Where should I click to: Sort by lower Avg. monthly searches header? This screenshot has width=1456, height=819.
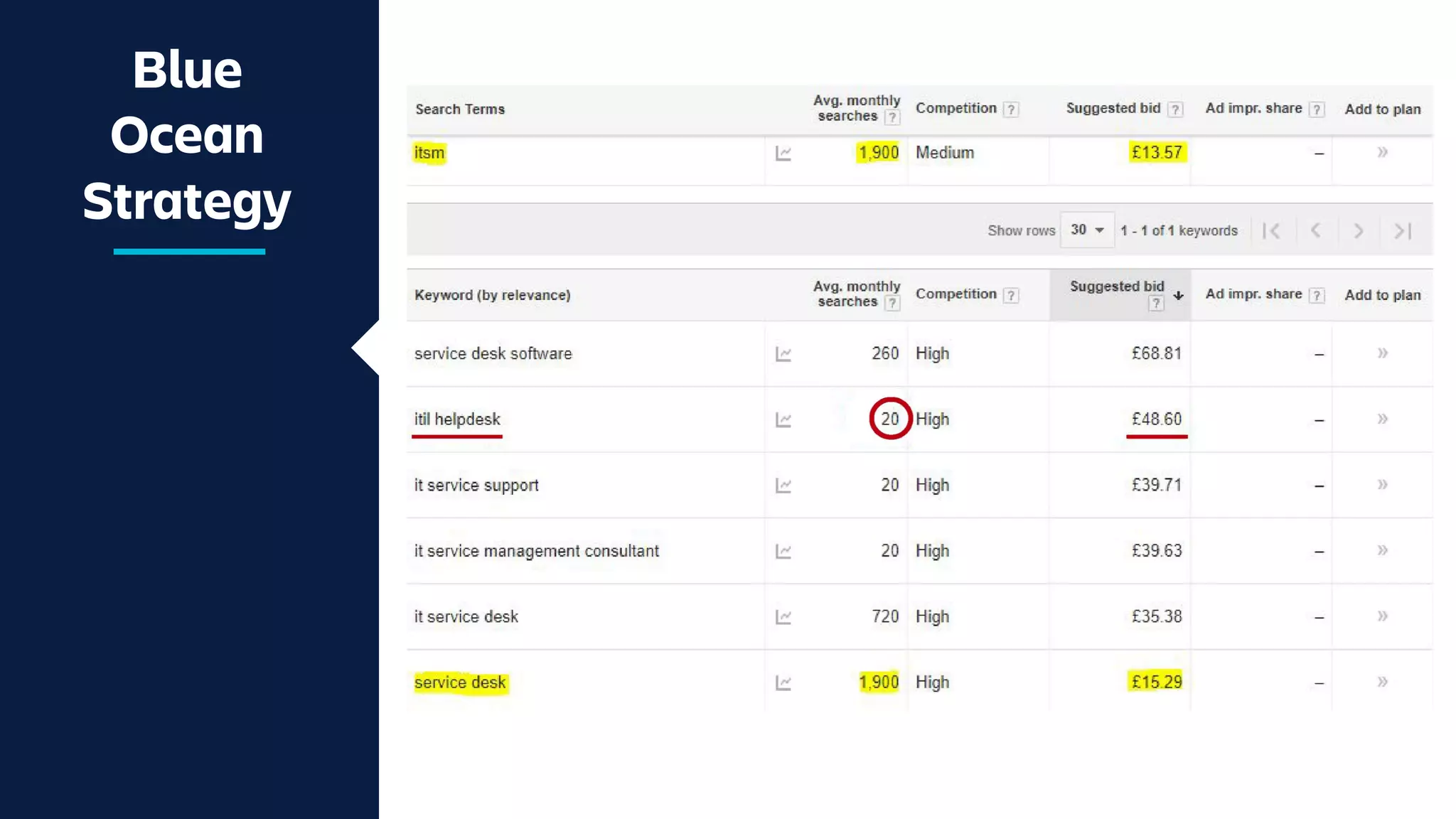point(856,294)
